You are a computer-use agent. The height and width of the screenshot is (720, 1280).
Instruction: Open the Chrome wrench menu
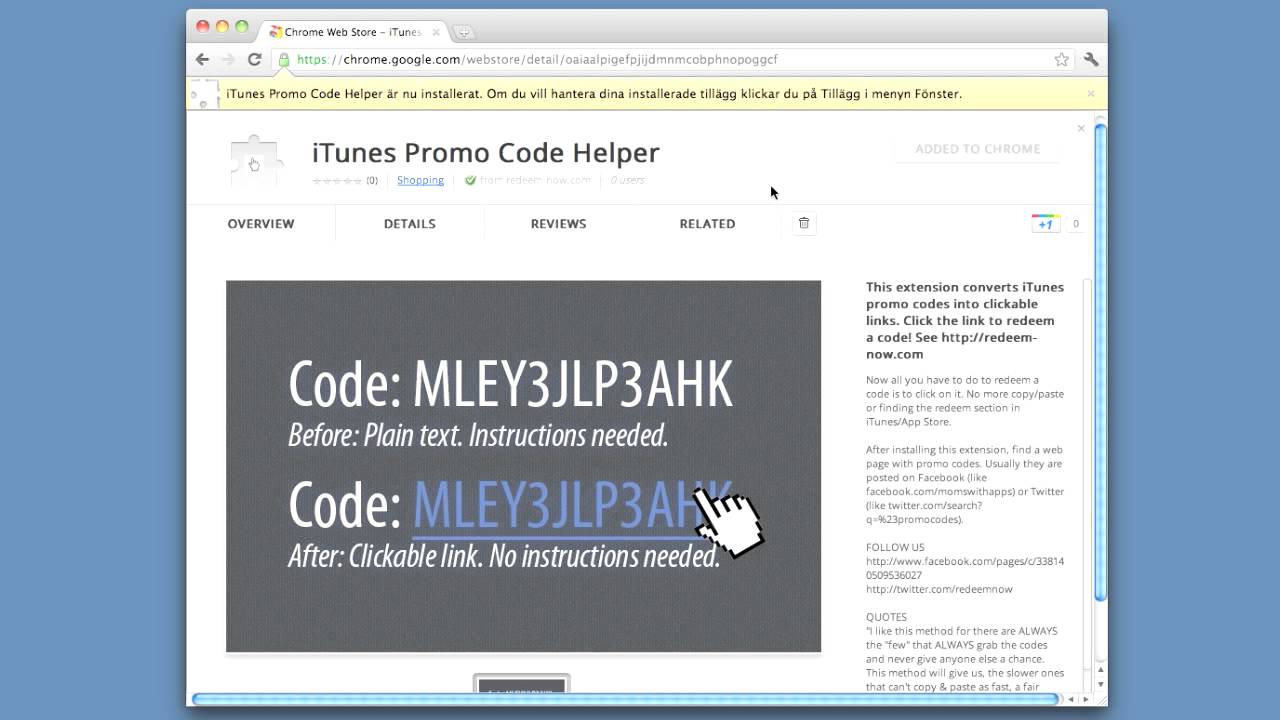pyautogui.click(x=1091, y=60)
